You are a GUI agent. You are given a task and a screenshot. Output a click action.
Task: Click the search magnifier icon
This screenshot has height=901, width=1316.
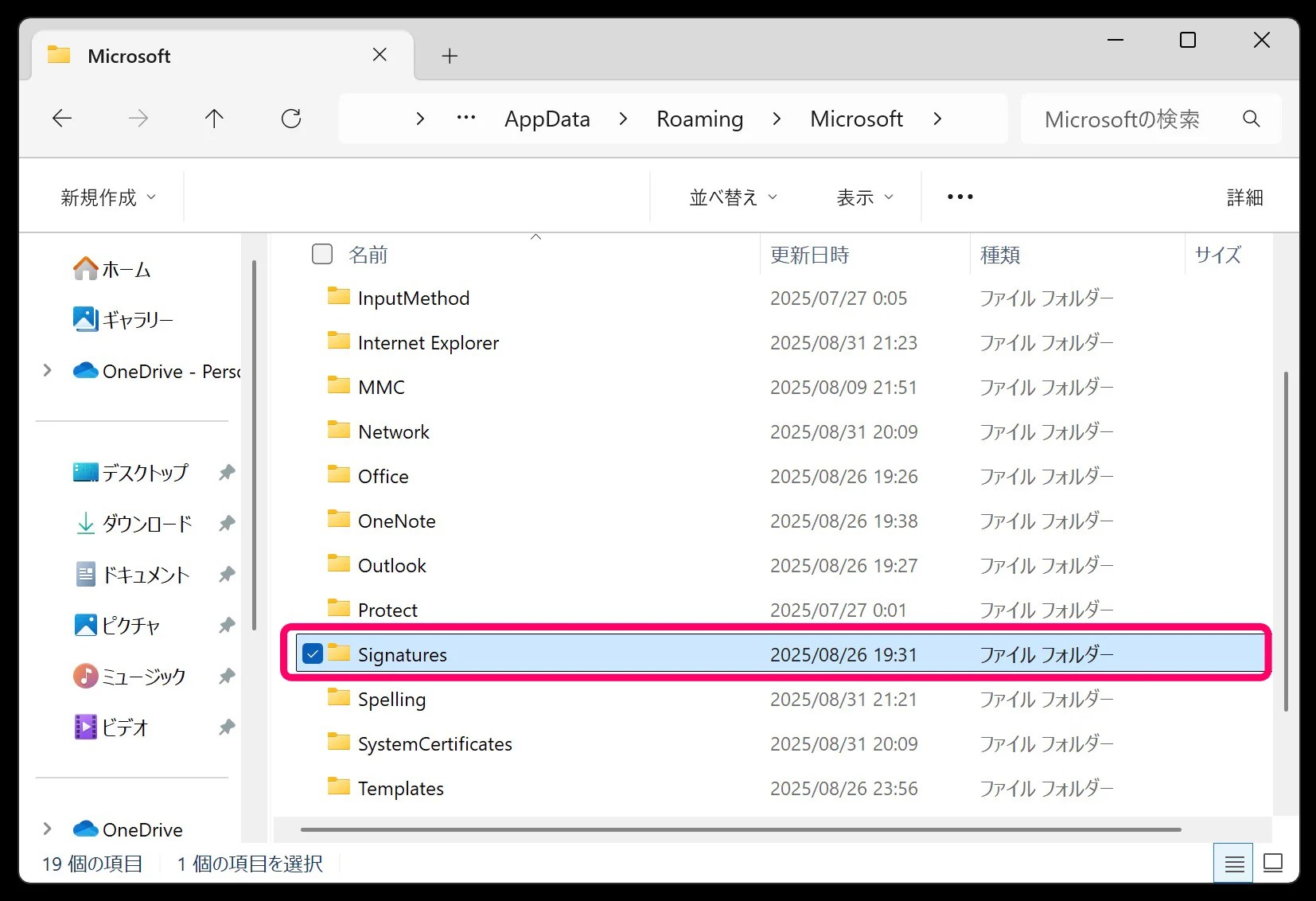click(1252, 119)
